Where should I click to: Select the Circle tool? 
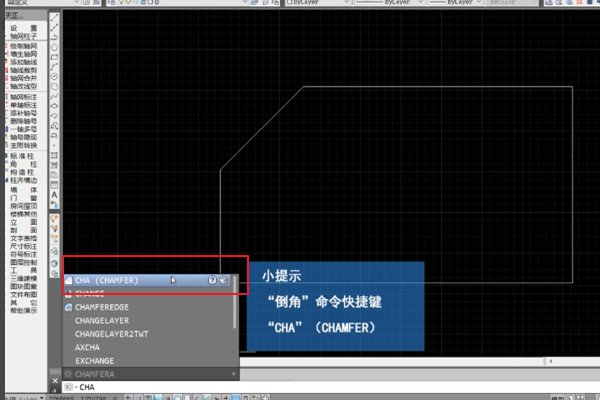pos(54,77)
